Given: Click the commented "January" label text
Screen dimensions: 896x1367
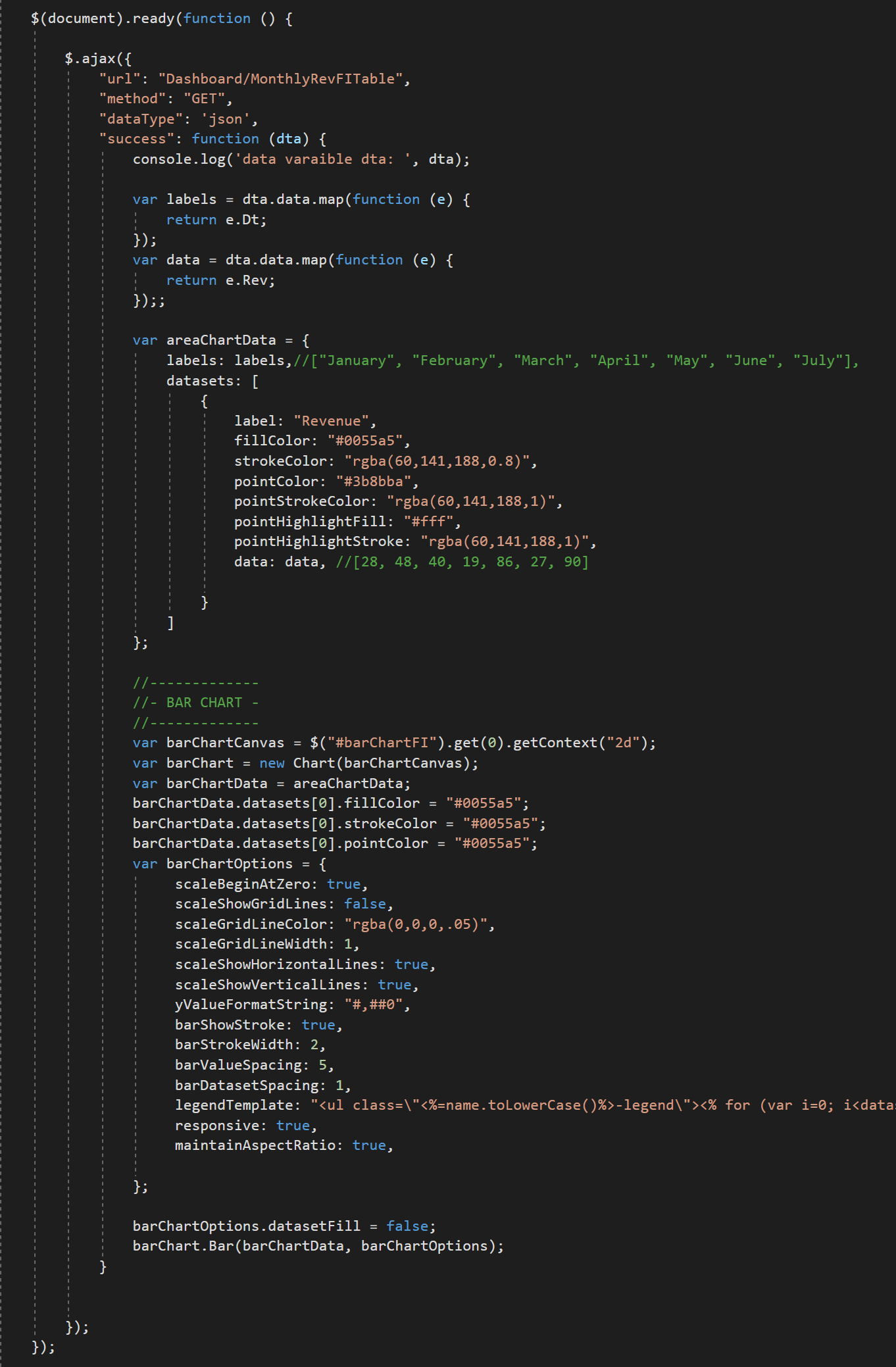Looking at the screenshot, I should tap(356, 360).
